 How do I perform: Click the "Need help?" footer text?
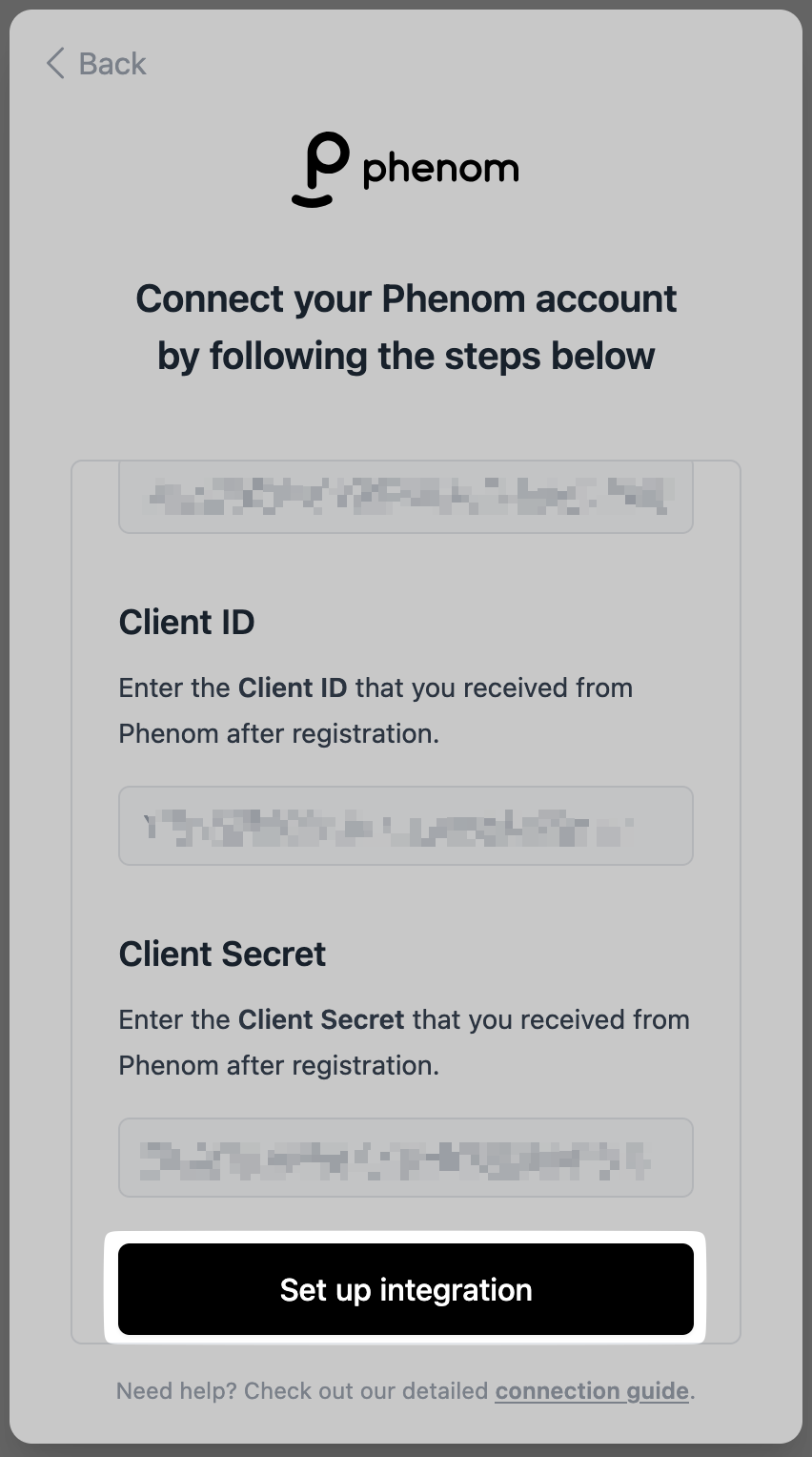(x=176, y=1391)
